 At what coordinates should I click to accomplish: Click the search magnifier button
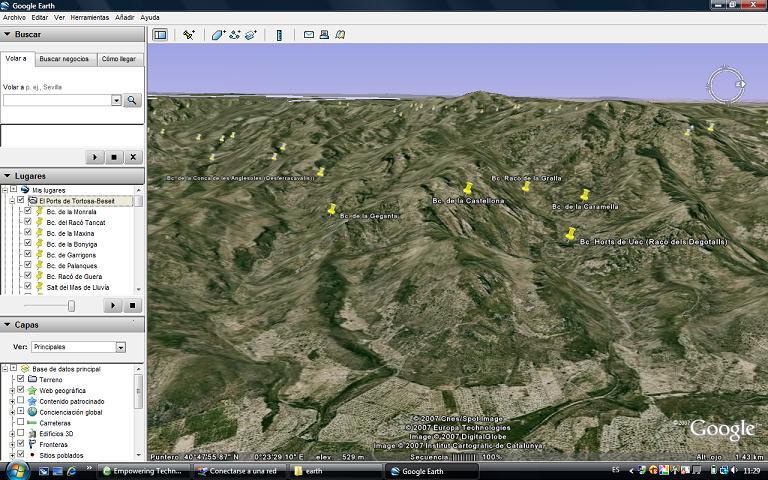pyautogui.click(x=132, y=100)
